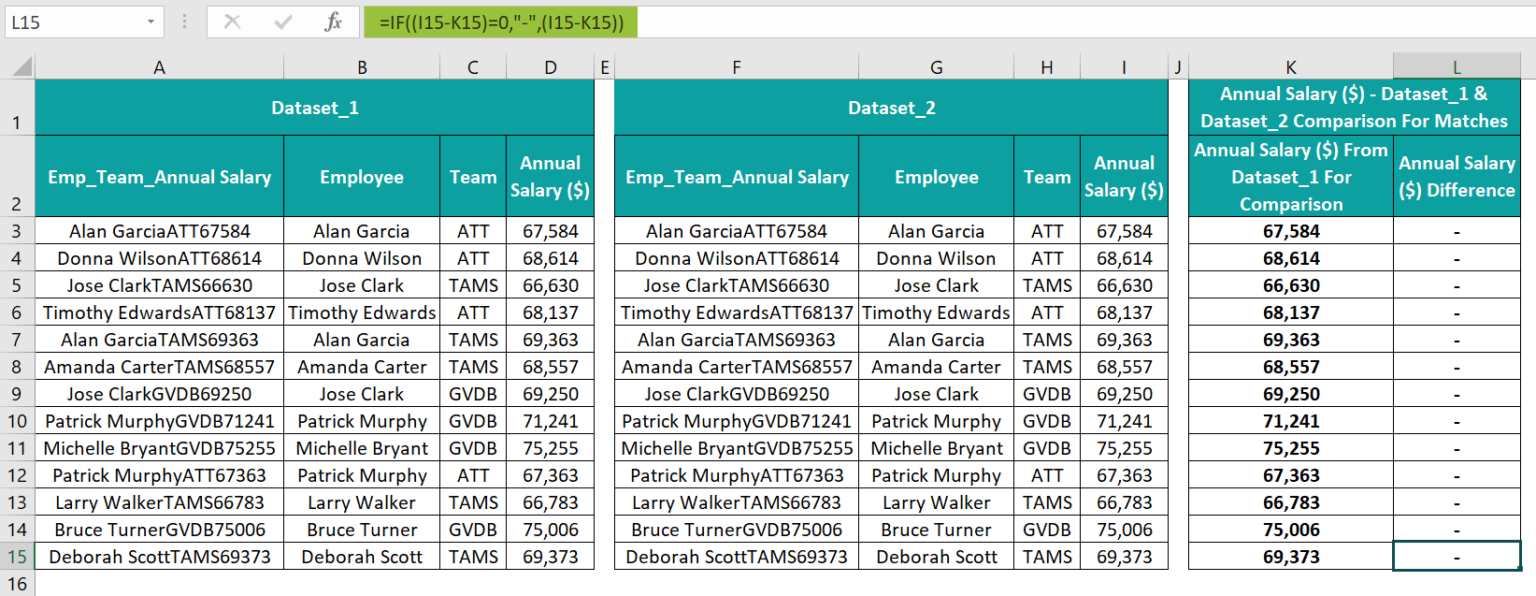This screenshot has width=1536, height=596.
Task: Select 'Michelle Bryant' in column B
Action: (x=361, y=448)
